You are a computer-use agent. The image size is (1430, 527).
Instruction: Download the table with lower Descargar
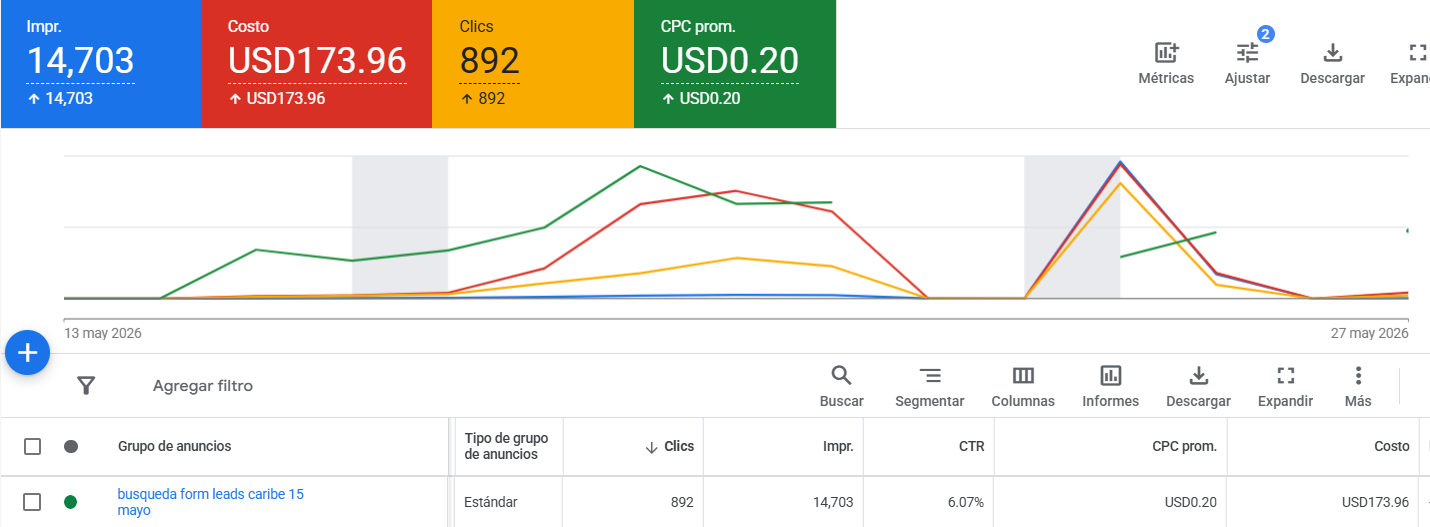click(x=1198, y=386)
